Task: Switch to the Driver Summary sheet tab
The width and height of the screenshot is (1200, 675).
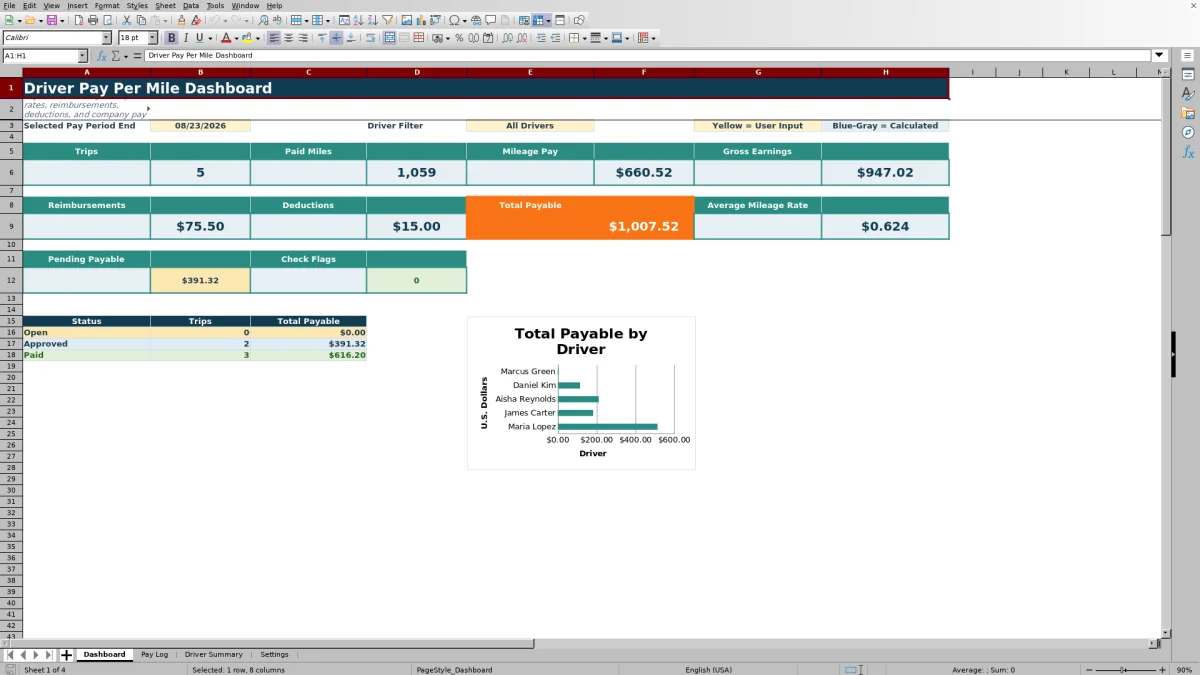Action: pyautogui.click(x=213, y=655)
